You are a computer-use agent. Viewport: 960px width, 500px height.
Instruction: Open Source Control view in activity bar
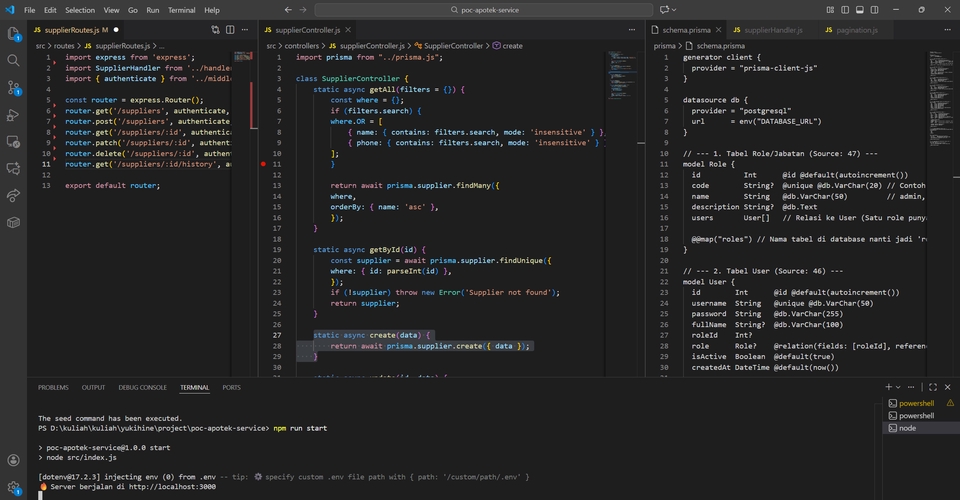pyautogui.click(x=13, y=88)
